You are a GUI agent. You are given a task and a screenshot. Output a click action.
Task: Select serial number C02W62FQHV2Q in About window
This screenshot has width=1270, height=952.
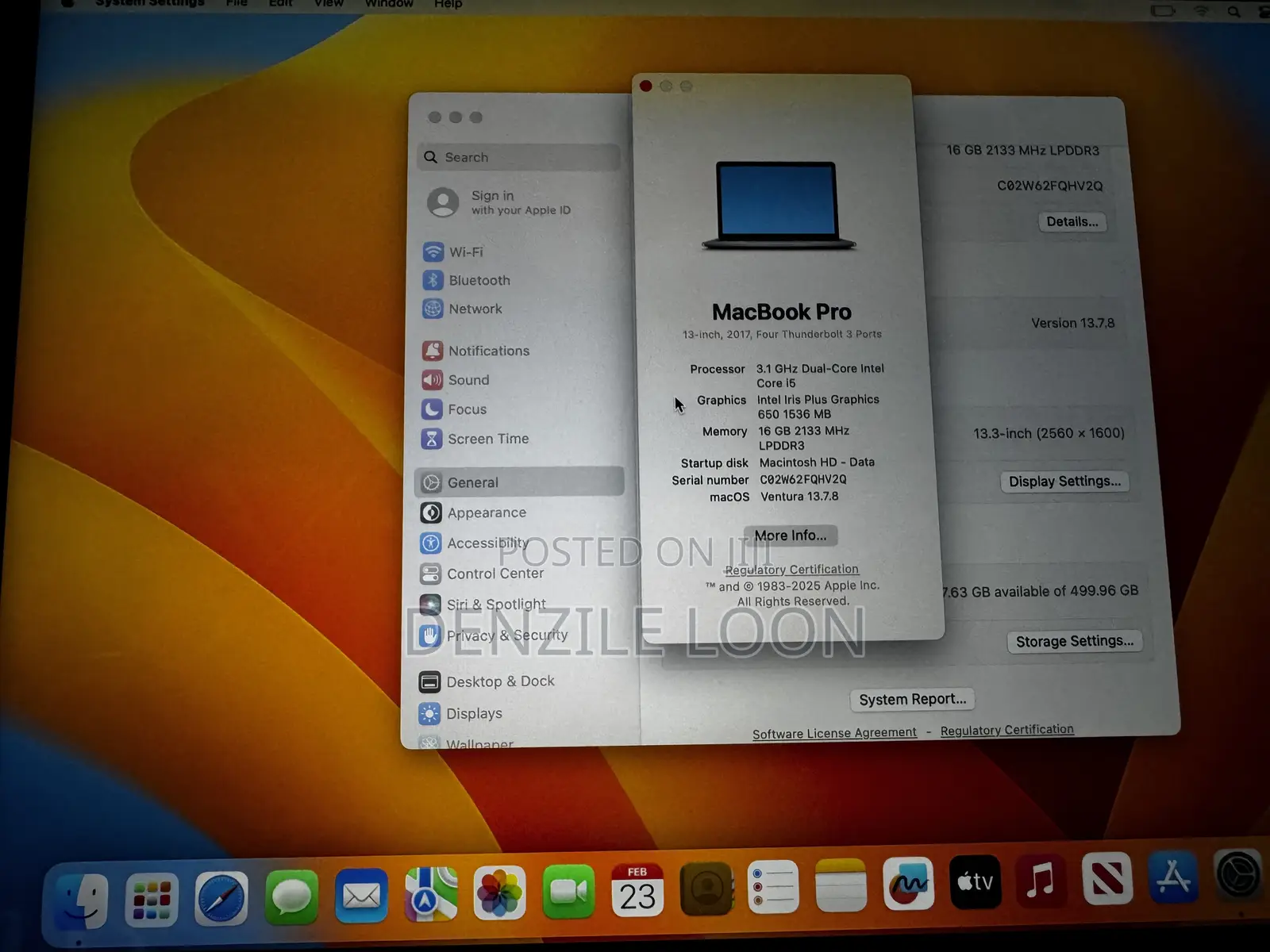click(x=803, y=479)
